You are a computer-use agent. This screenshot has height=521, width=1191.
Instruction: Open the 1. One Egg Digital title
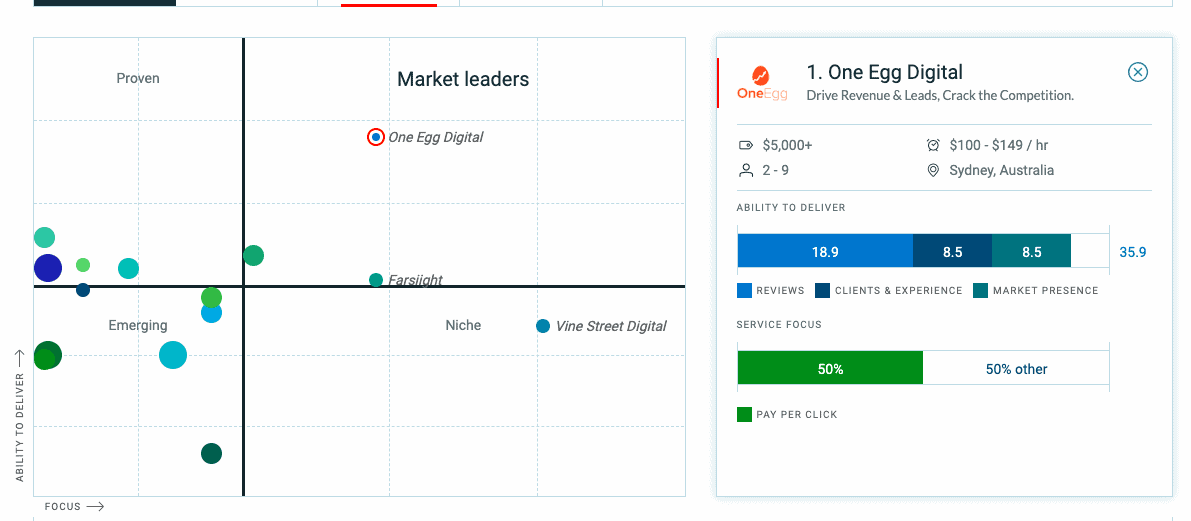tap(884, 72)
